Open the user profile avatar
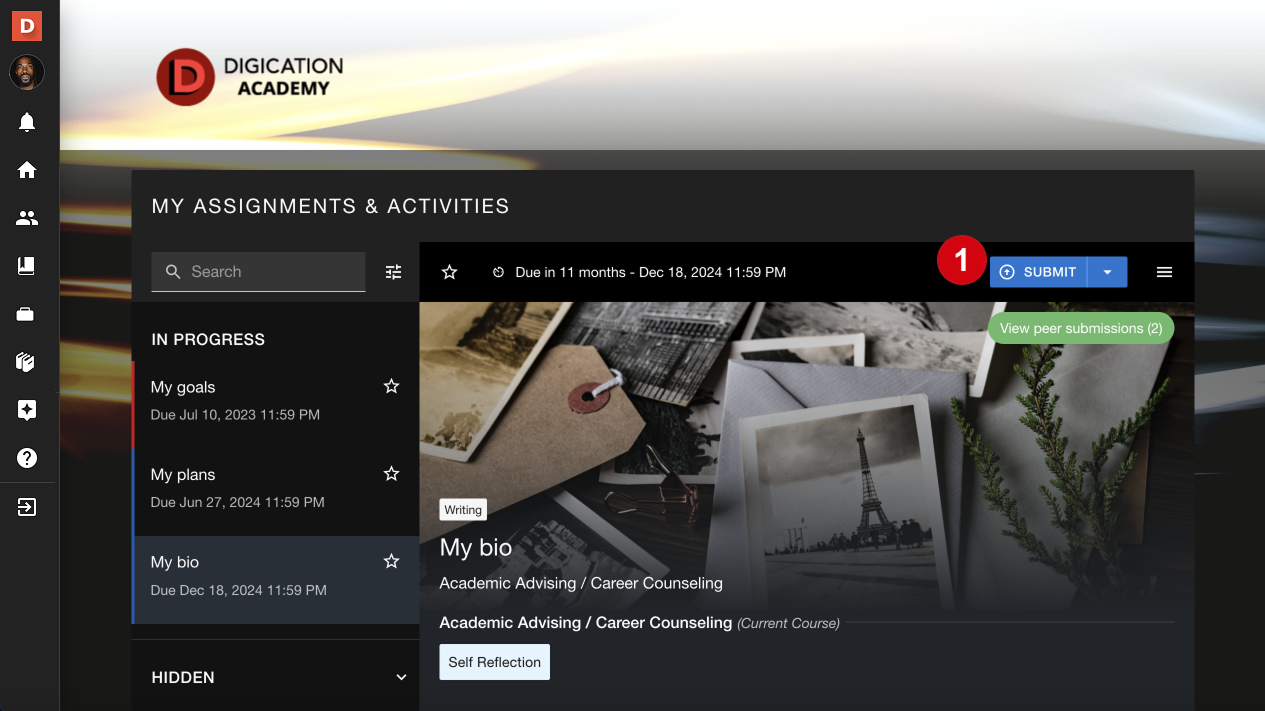The width and height of the screenshot is (1265, 711). point(27,72)
